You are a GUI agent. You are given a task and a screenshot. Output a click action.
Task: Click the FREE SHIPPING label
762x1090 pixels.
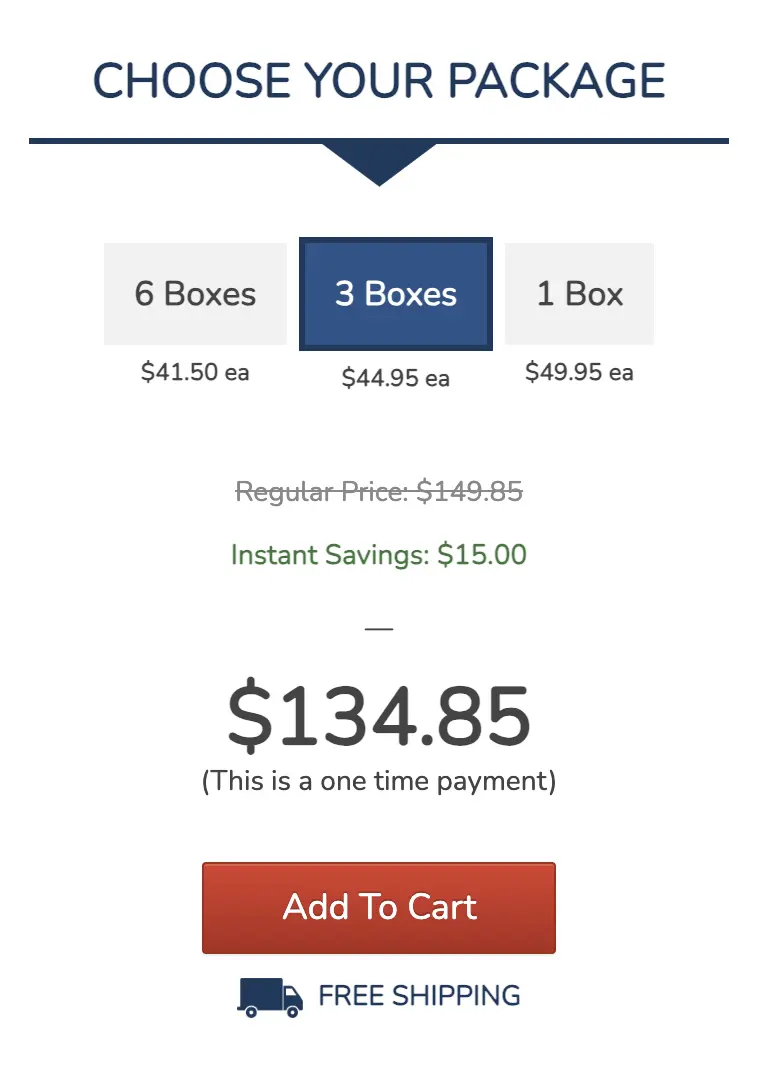418,995
